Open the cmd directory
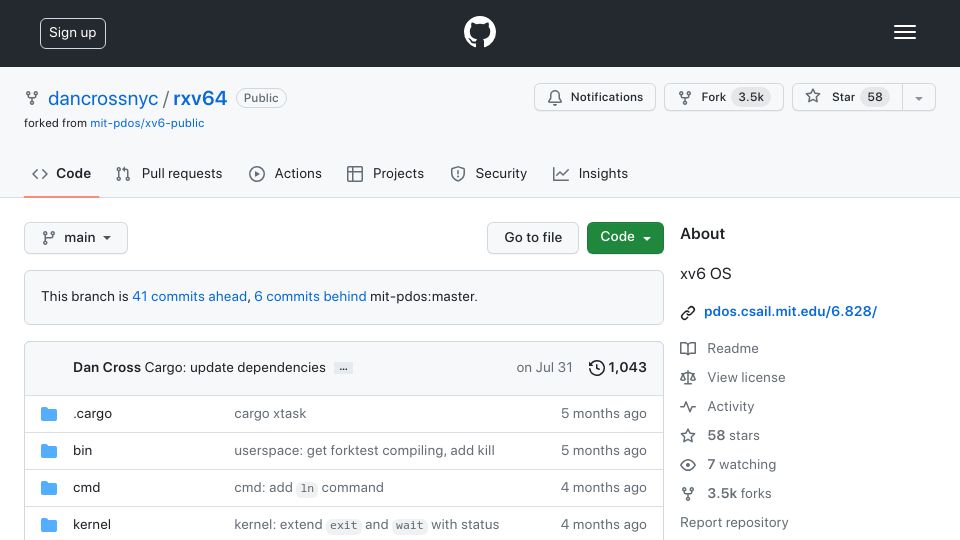 coord(86,487)
